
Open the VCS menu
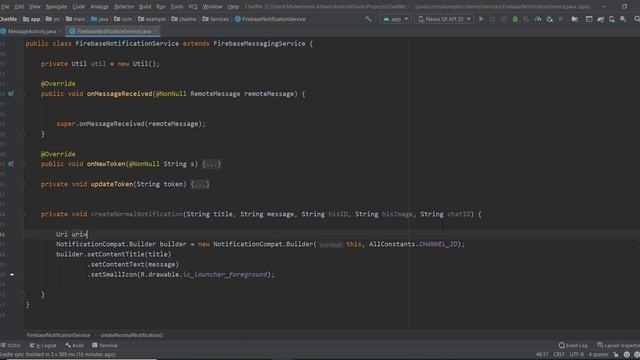193,7
